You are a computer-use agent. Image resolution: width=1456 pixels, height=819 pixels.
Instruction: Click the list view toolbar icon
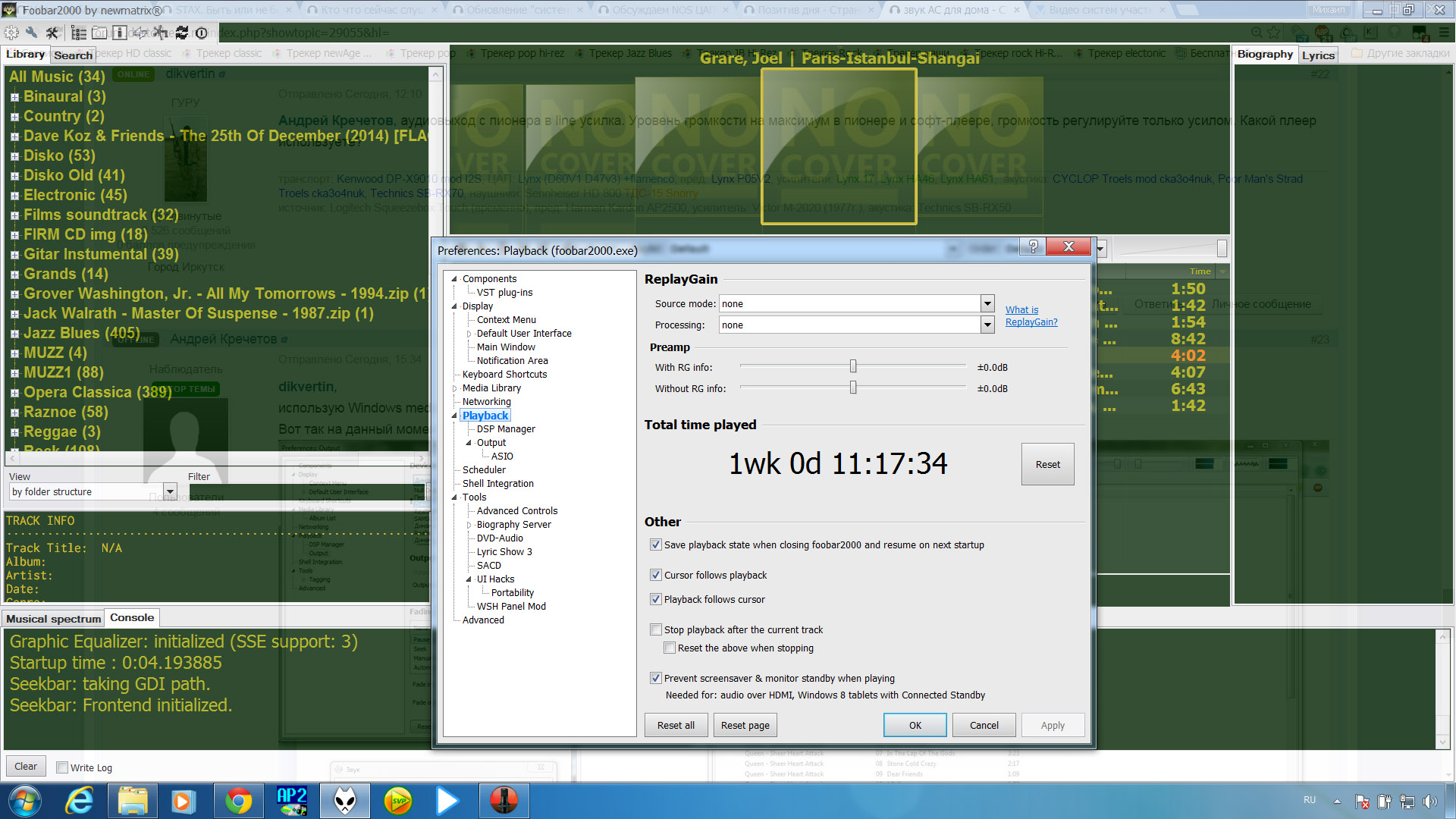pyautogui.click(x=79, y=33)
